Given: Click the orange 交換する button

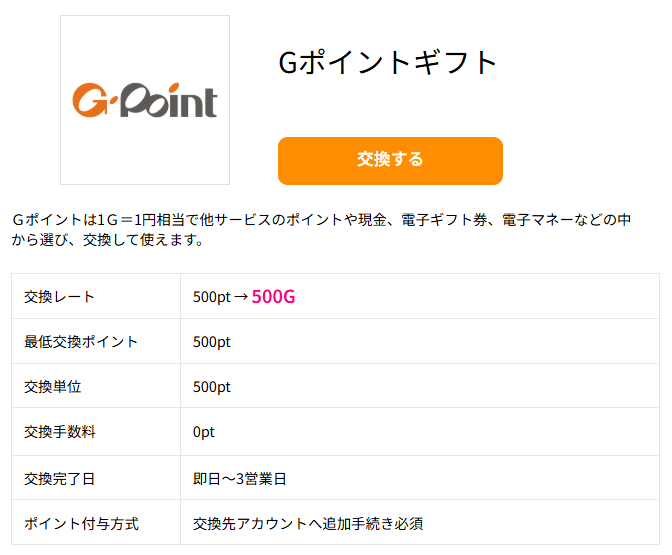Looking at the screenshot, I should click(390, 160).
